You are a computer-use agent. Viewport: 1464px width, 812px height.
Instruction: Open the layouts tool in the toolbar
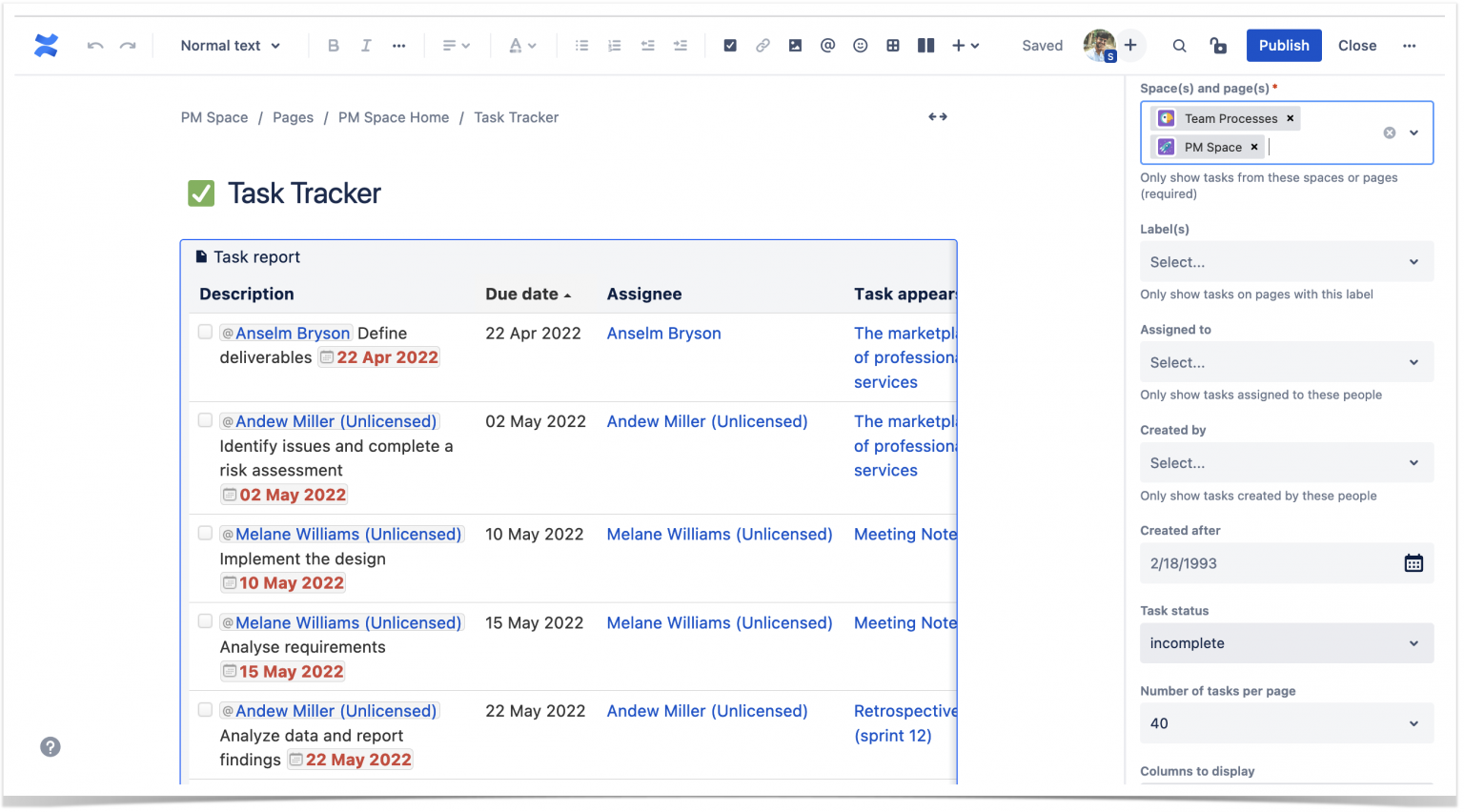point(925,45)
